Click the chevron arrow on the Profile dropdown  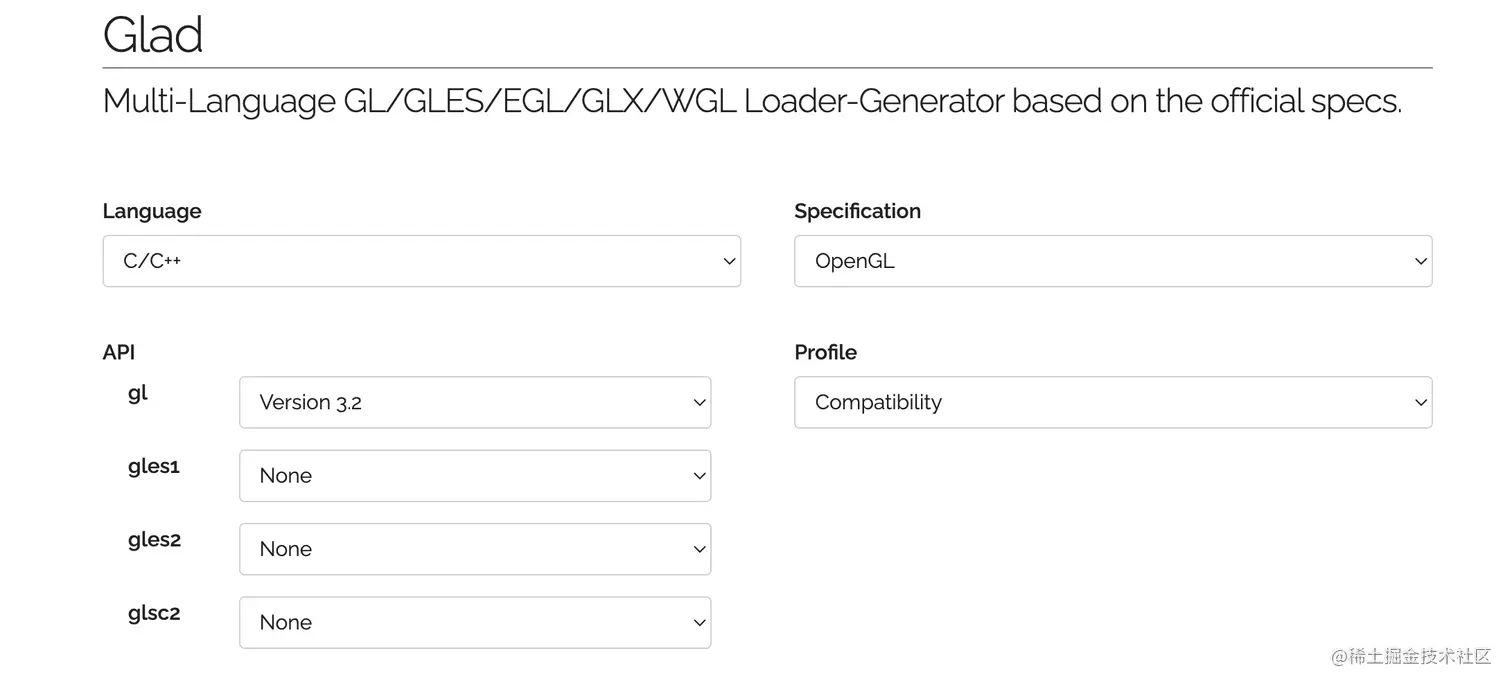pyautogui.click(x=1420, y=402)
